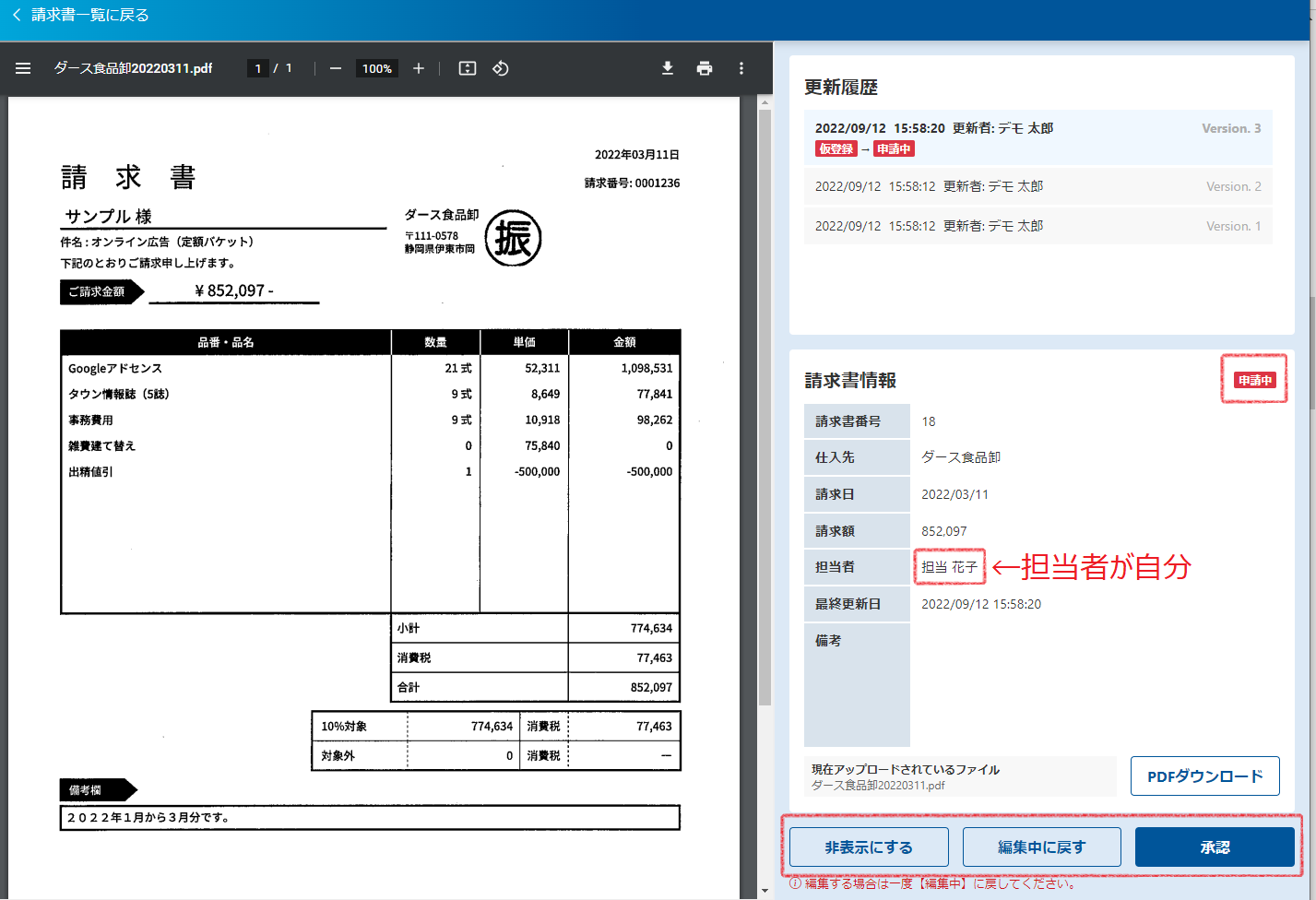Print the invoice PDF
This screenshot has width=1316, height=900.
coord(705,68)
